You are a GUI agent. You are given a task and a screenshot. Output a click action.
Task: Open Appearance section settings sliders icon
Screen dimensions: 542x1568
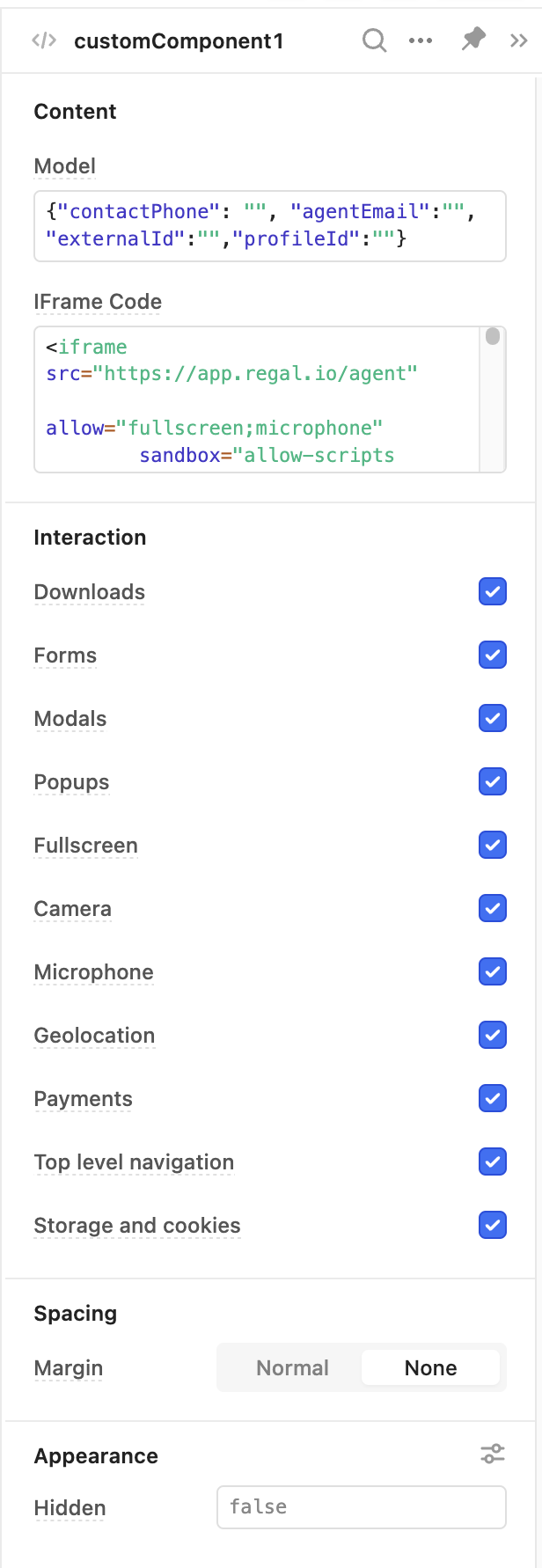(x=493, y=1454)
